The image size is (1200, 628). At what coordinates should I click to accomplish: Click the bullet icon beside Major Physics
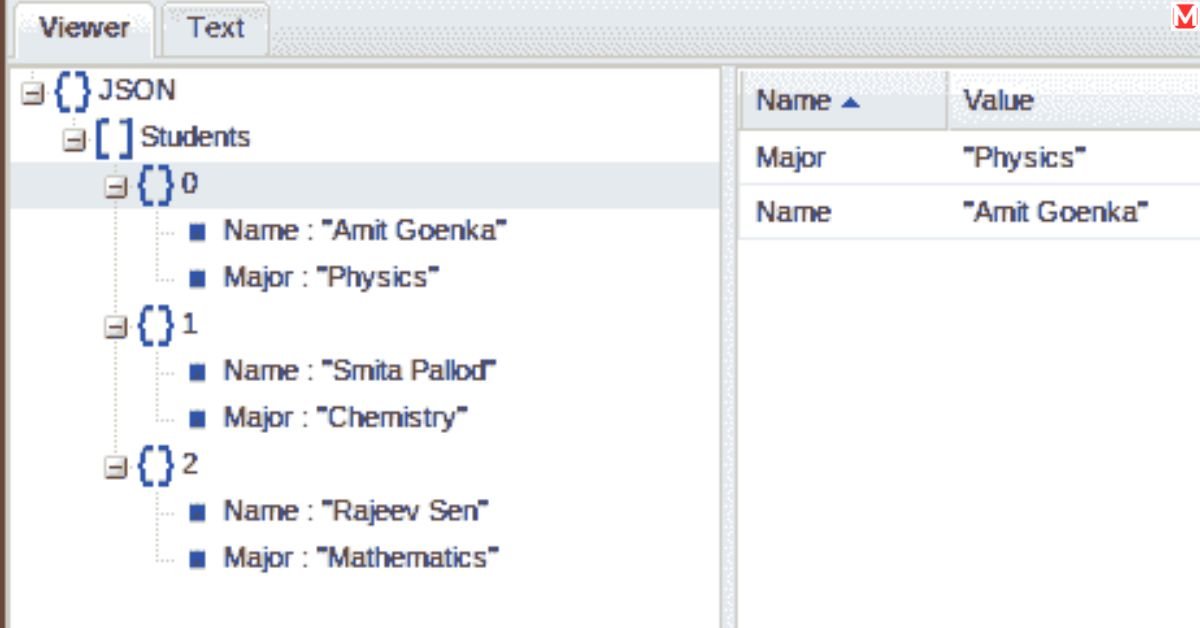pos(197,278)
